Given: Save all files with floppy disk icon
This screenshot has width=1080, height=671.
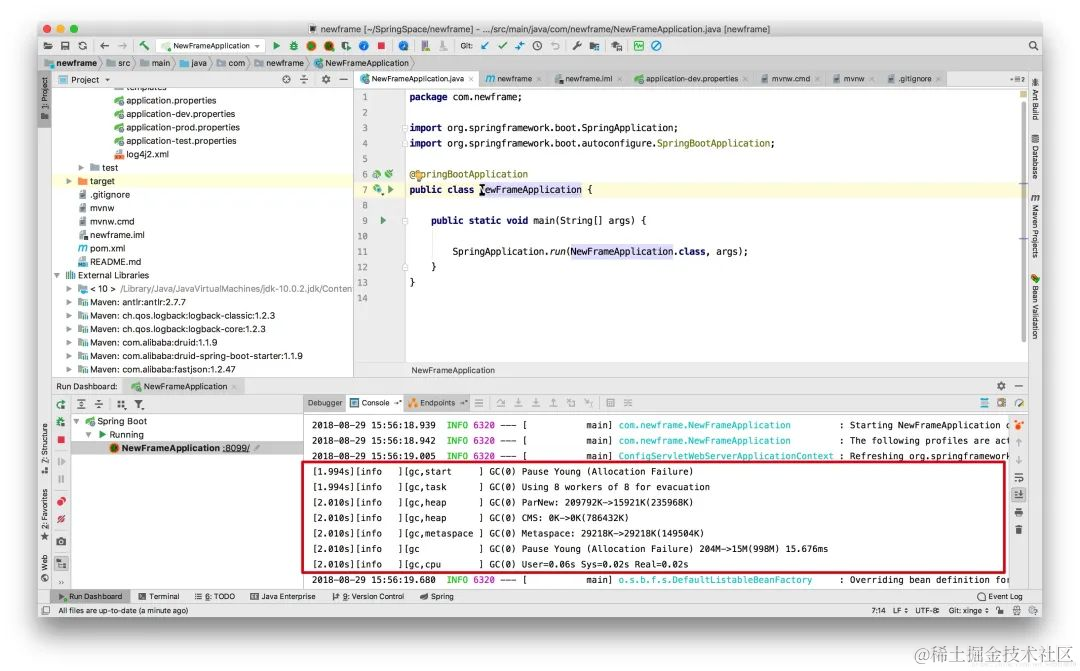Looking at the screenshot, I should click(x=65, y=45).
